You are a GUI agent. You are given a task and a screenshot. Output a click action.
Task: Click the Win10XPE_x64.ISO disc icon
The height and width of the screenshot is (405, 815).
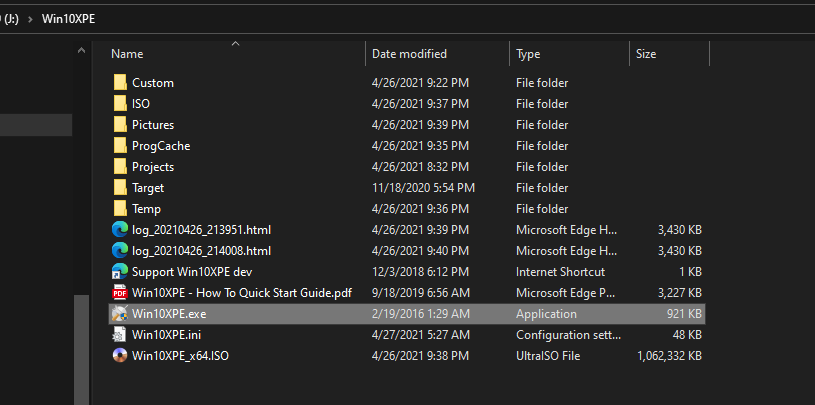[120, 356]
